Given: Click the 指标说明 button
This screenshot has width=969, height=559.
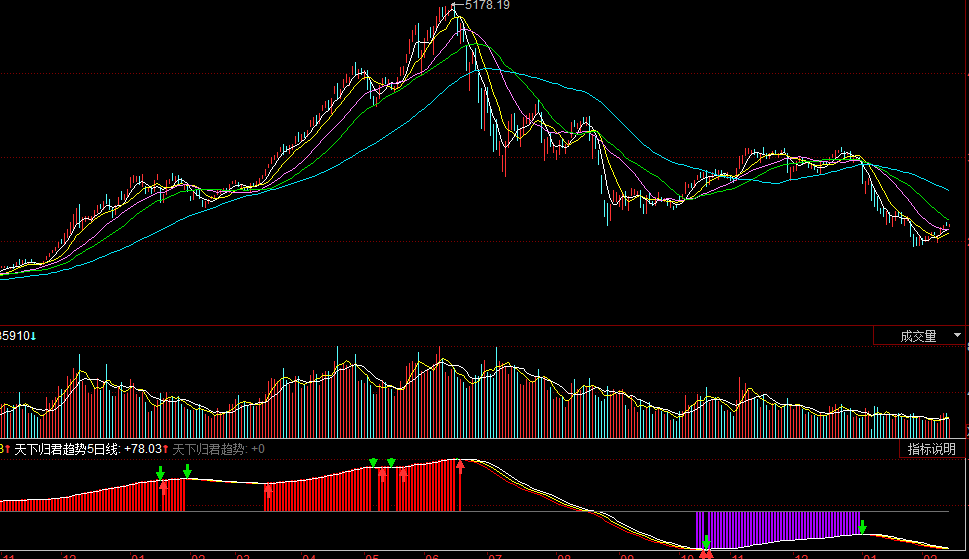Looking at the screenshot, I should [x=931, y=449].
